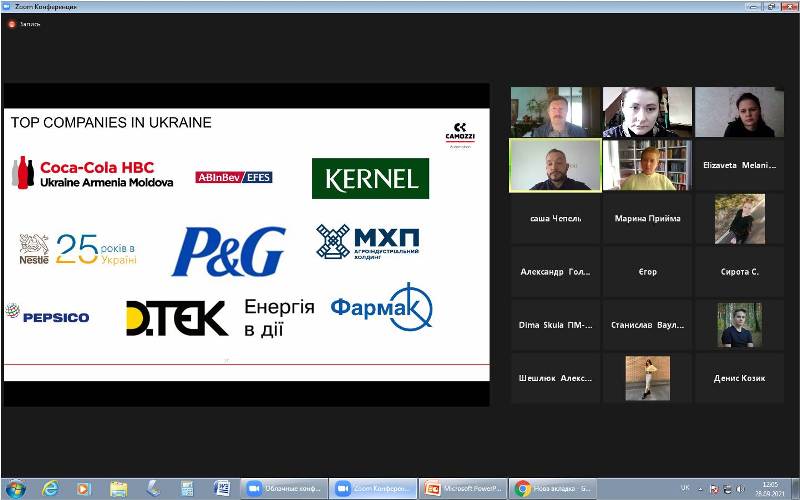Click the TOP COMPANIES IN UKRAINE slide title
This screenshot has height=500, width=800.
(111, 122)
